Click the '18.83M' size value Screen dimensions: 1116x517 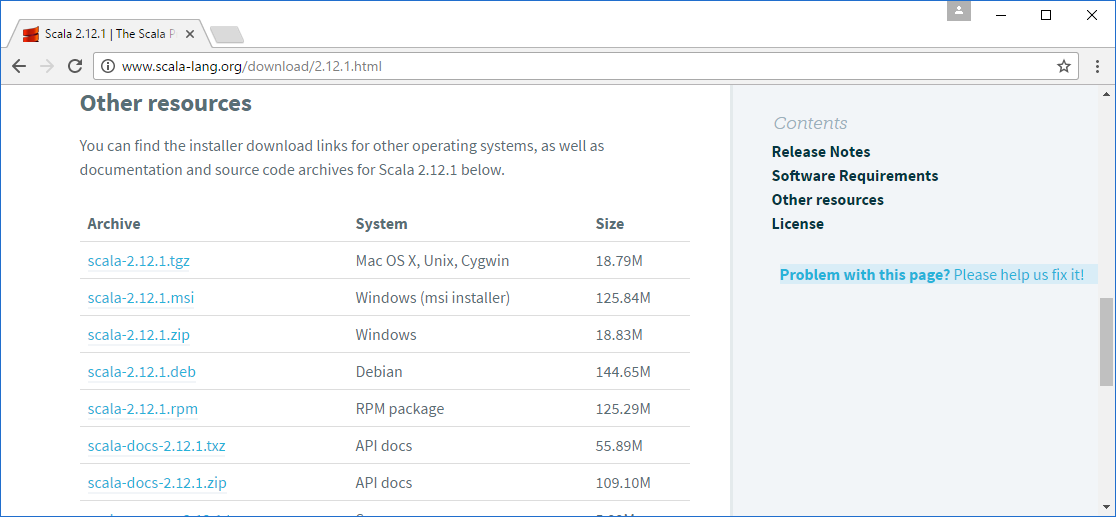coord(619,335)
